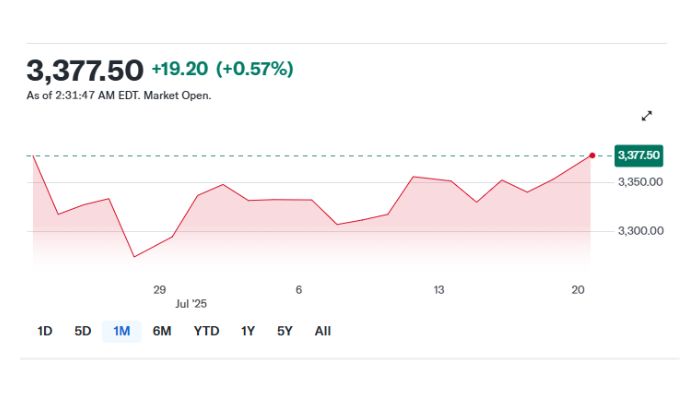Viewport: 700px width, 400px height.
Task: Select the 1D time range
Action: pyautogui.click(x=45, y=331)
